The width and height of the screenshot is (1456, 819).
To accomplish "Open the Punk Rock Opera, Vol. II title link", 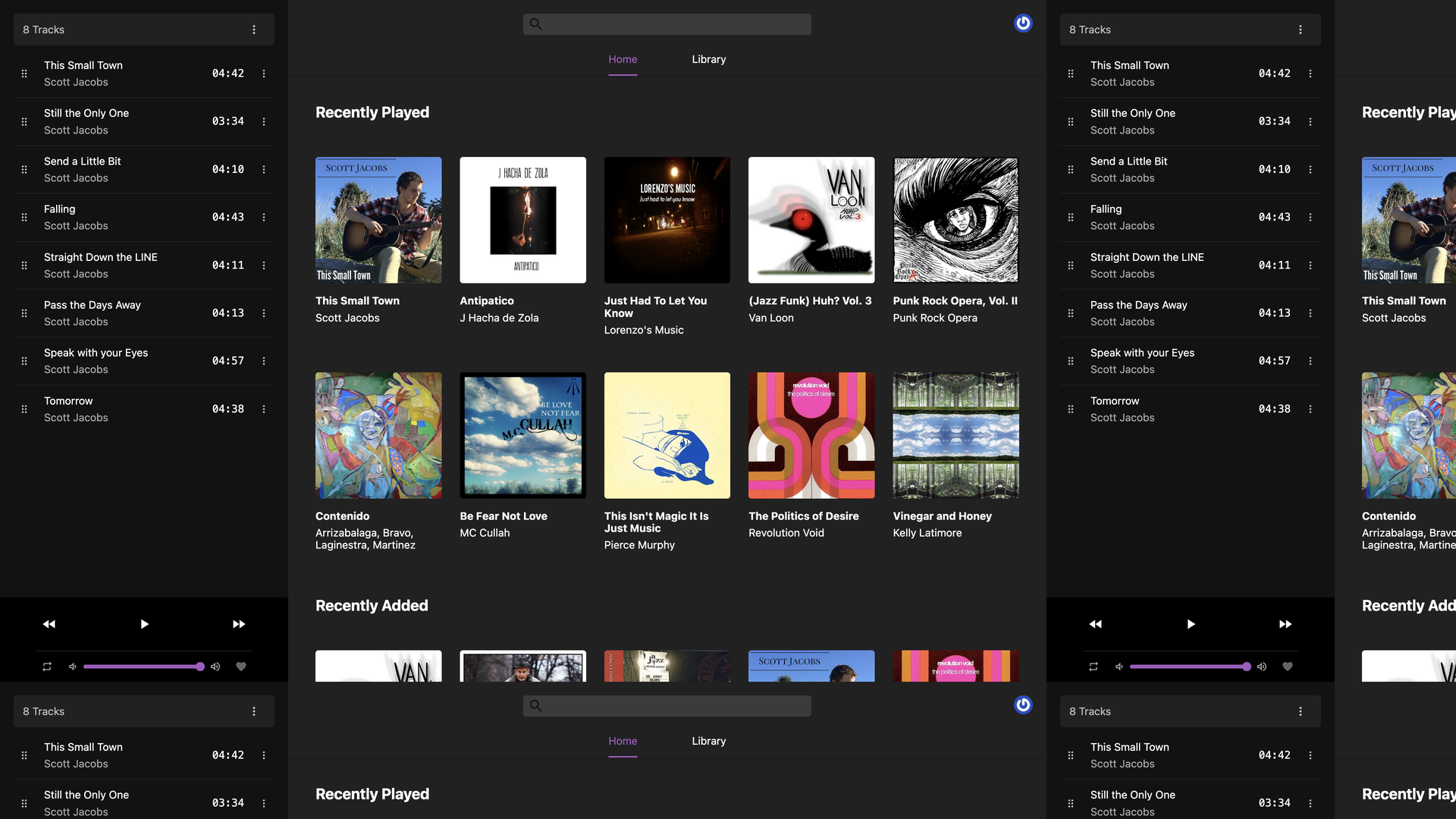I will pyautogui.click(x=955, y=301).
